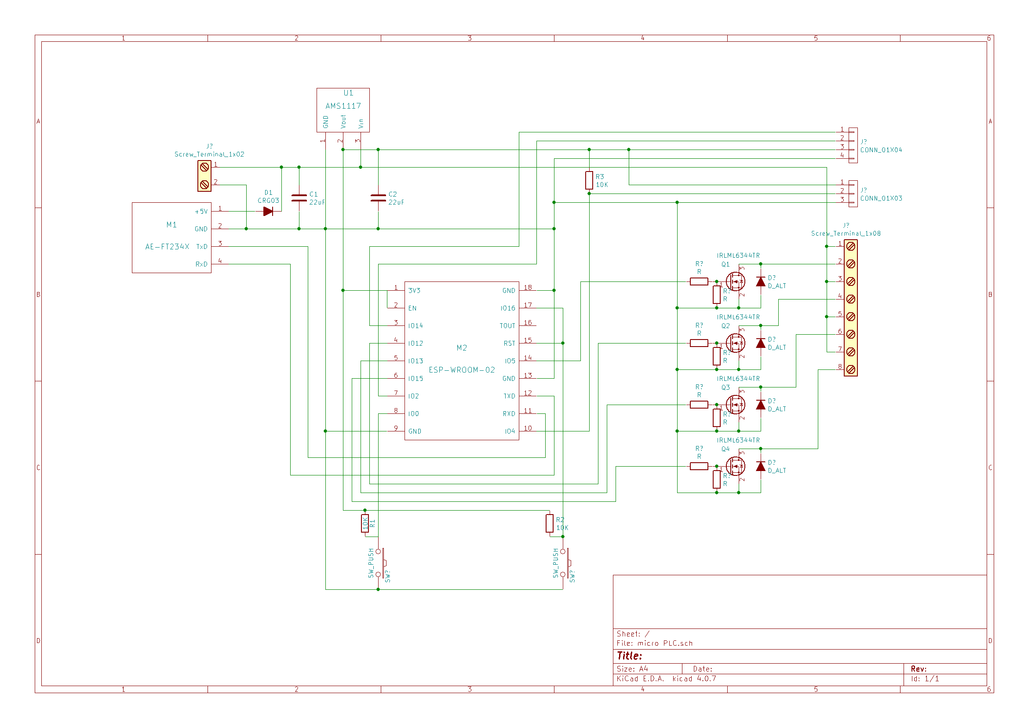Select the Screw_Terminal_1x02 connector symbol

[205, 176]
